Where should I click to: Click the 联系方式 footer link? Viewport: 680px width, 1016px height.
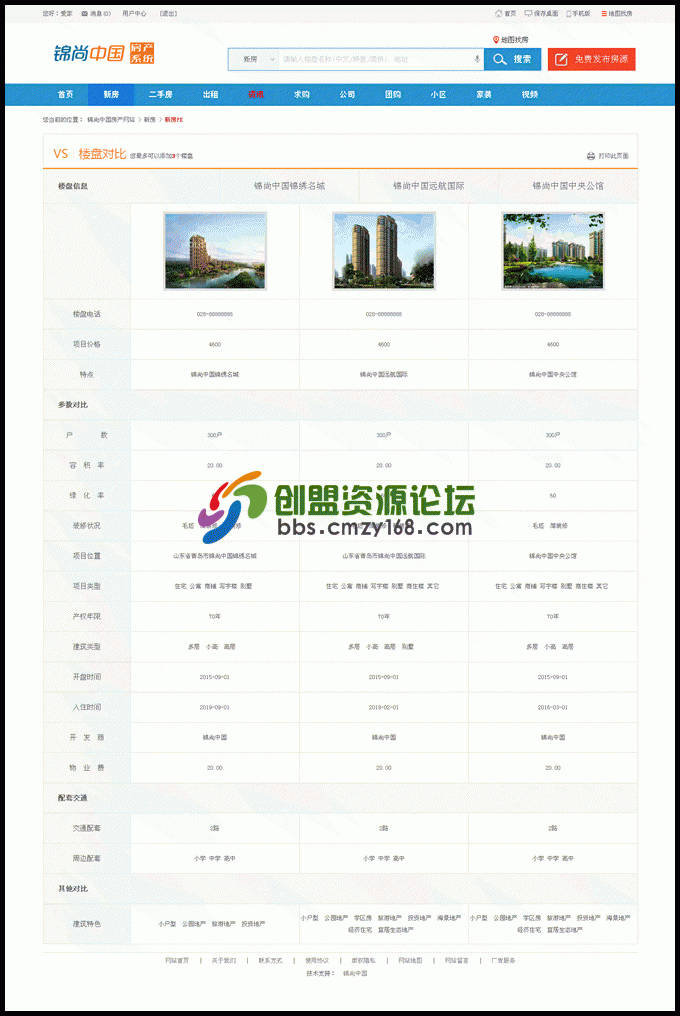coord(270,960)
